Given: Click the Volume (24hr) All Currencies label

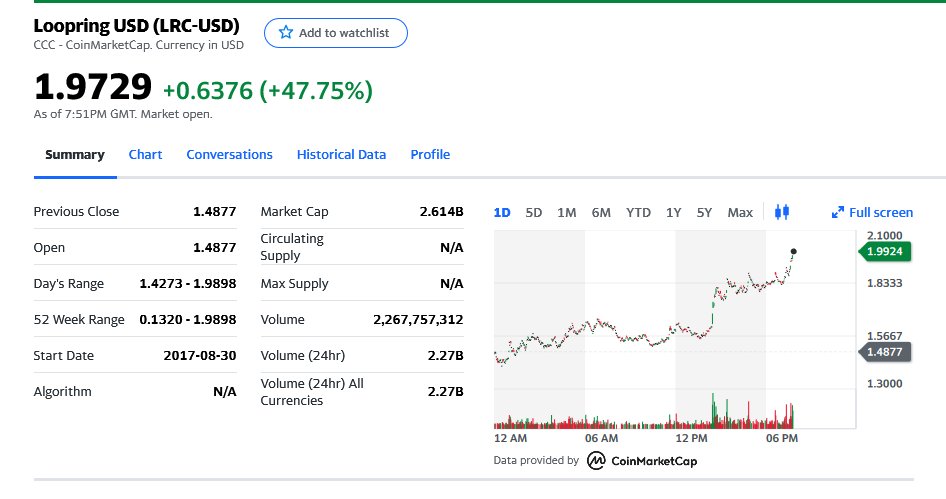Looking at the screenshot, I should (312, 392).
